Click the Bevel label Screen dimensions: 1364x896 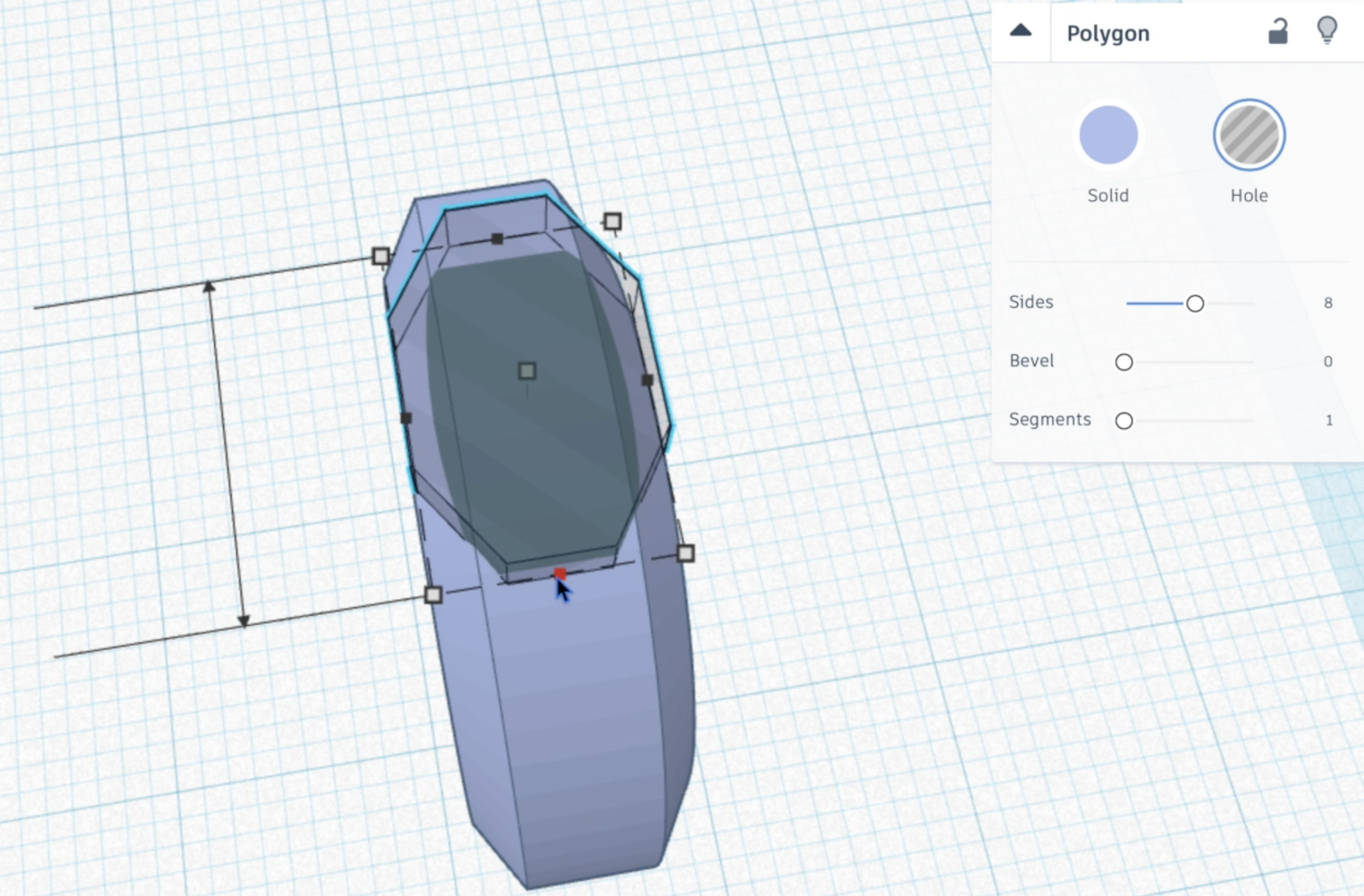tap(1032, 361)
